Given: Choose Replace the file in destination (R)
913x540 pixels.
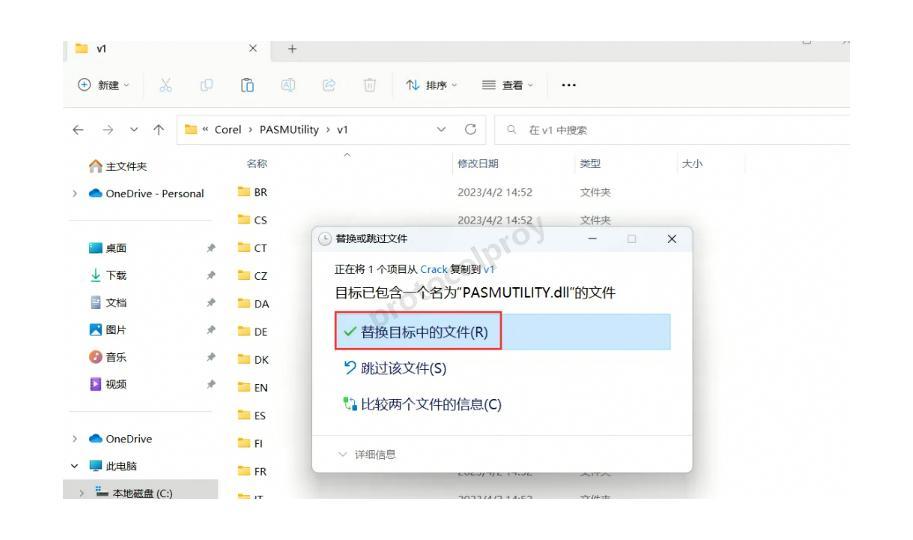Looking at the screenshot, I should (502, 332).
